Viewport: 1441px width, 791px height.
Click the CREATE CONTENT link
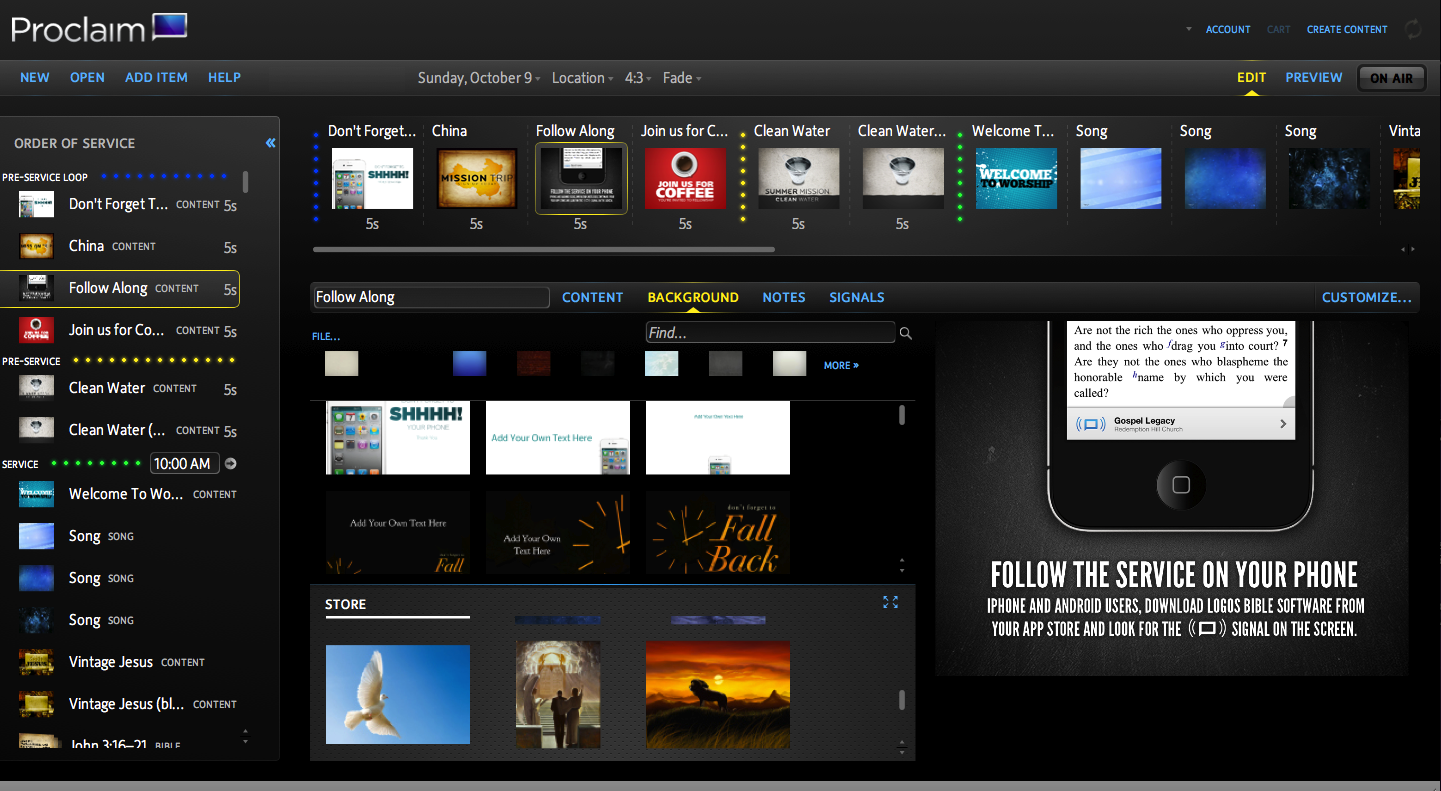point(1347,29)
